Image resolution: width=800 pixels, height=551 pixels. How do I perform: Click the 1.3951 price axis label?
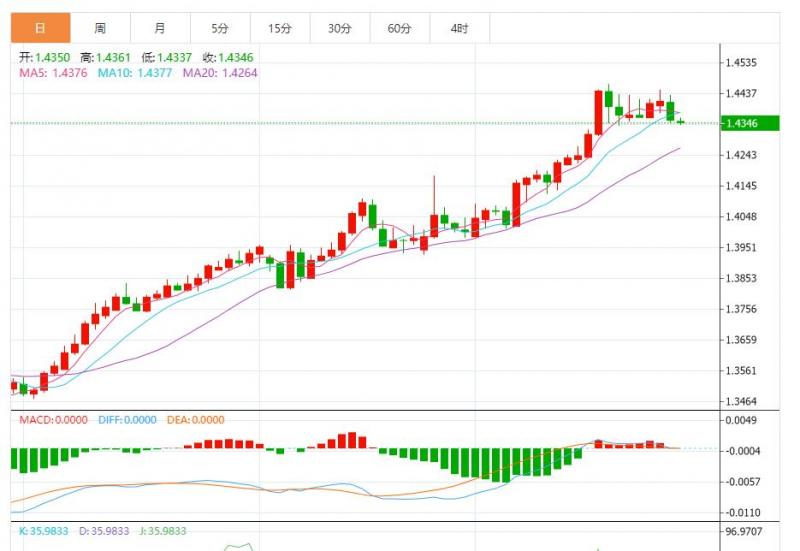coord(741,247)
